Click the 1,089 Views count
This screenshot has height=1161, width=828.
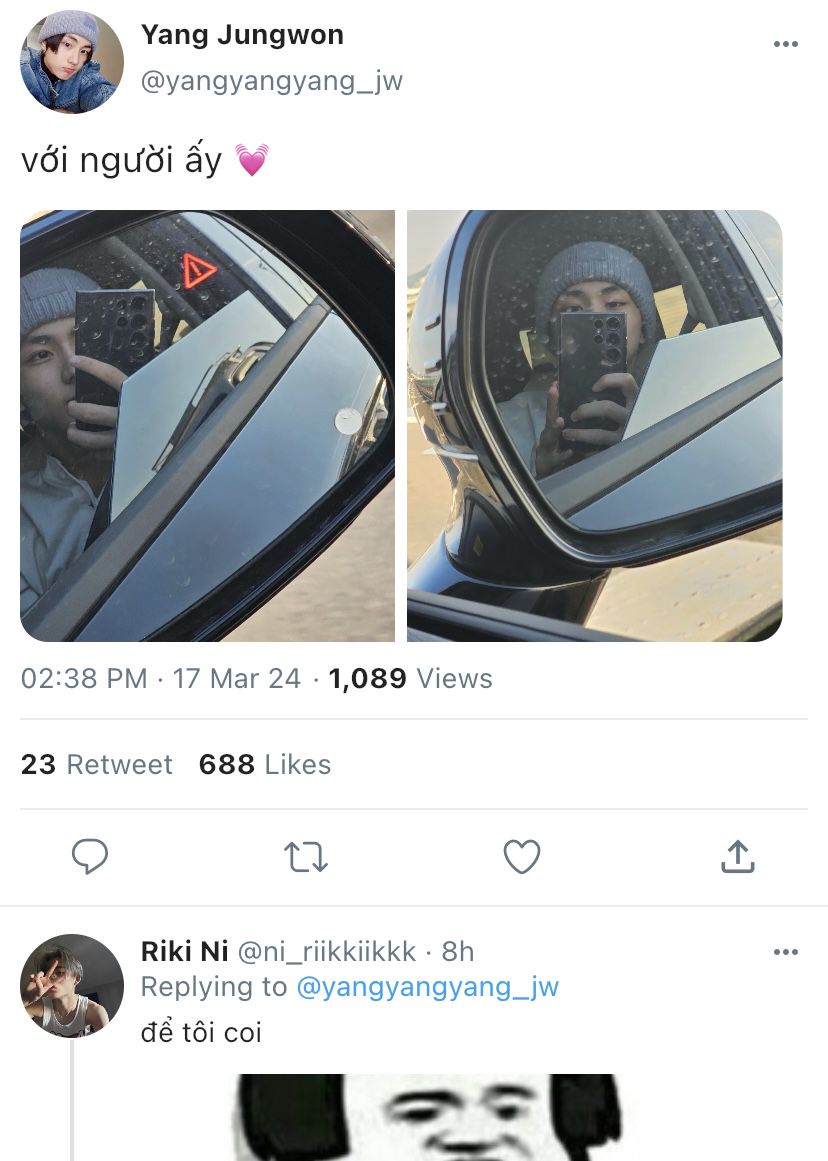point(410,679)
